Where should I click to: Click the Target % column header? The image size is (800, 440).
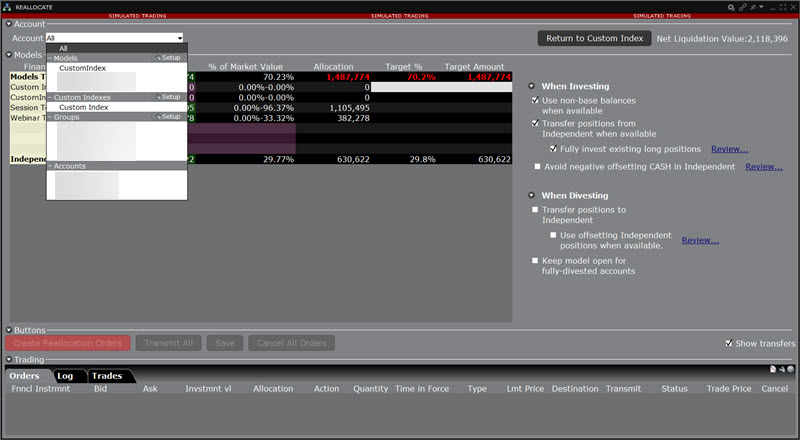coord(404,66)
